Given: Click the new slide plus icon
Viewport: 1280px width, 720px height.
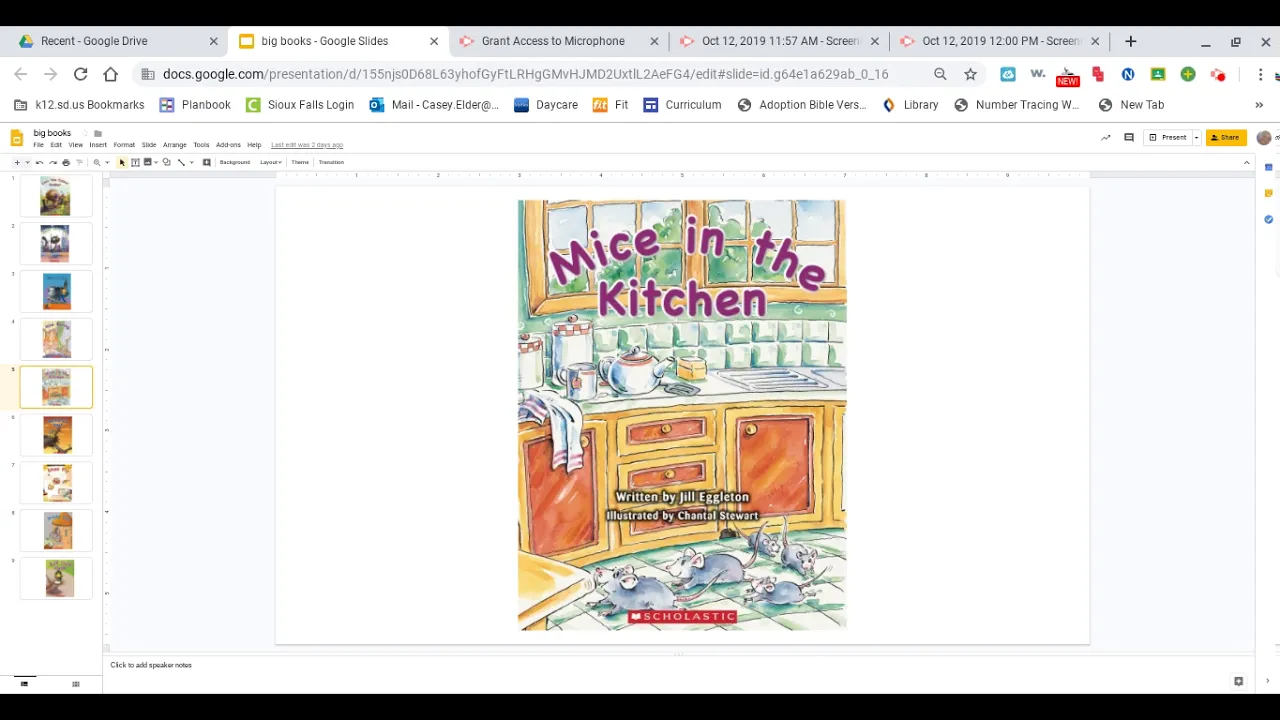Looking at the screenshot, I should pos(17,162).
